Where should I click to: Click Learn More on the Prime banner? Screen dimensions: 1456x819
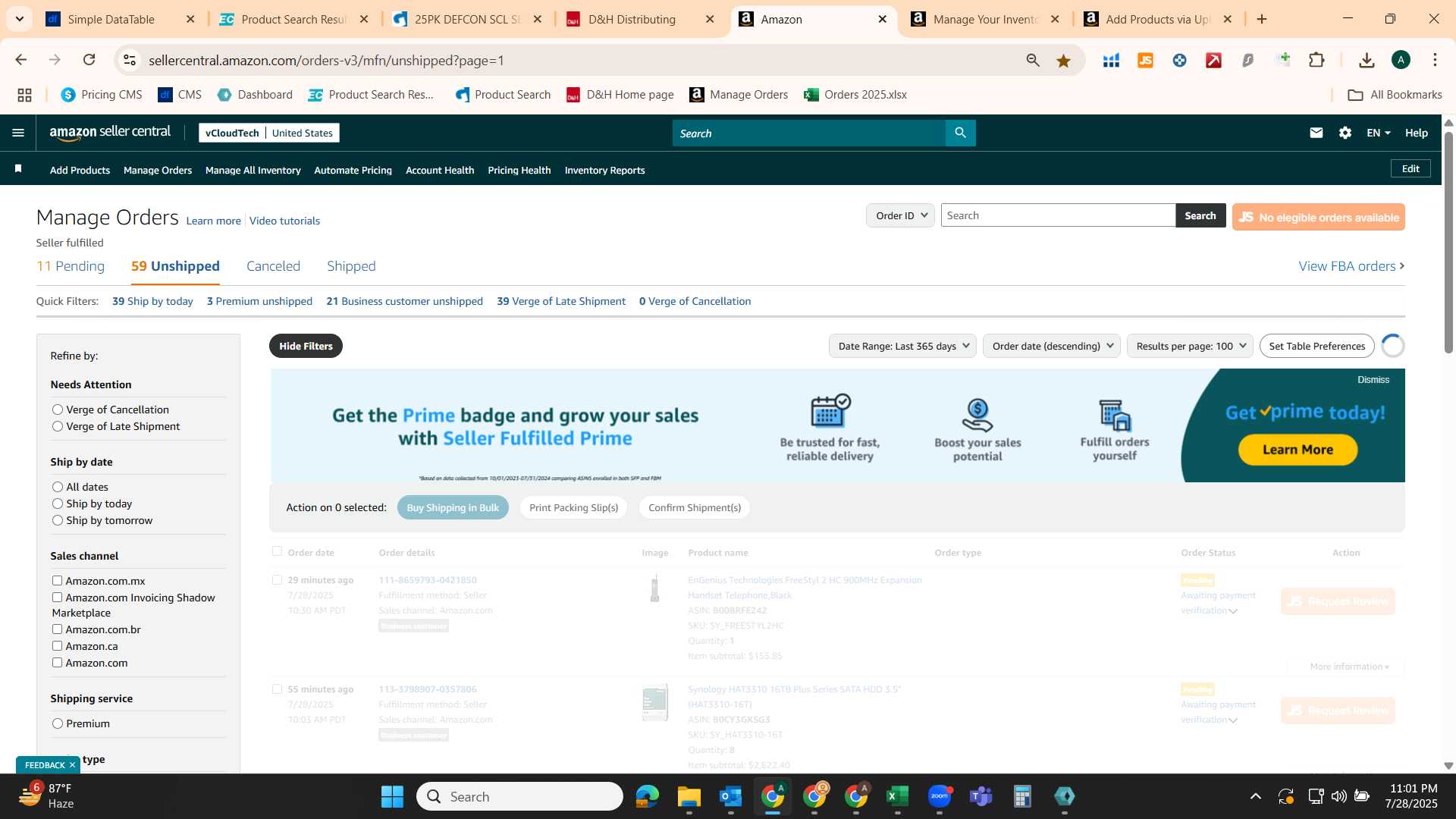point(1298,450)
